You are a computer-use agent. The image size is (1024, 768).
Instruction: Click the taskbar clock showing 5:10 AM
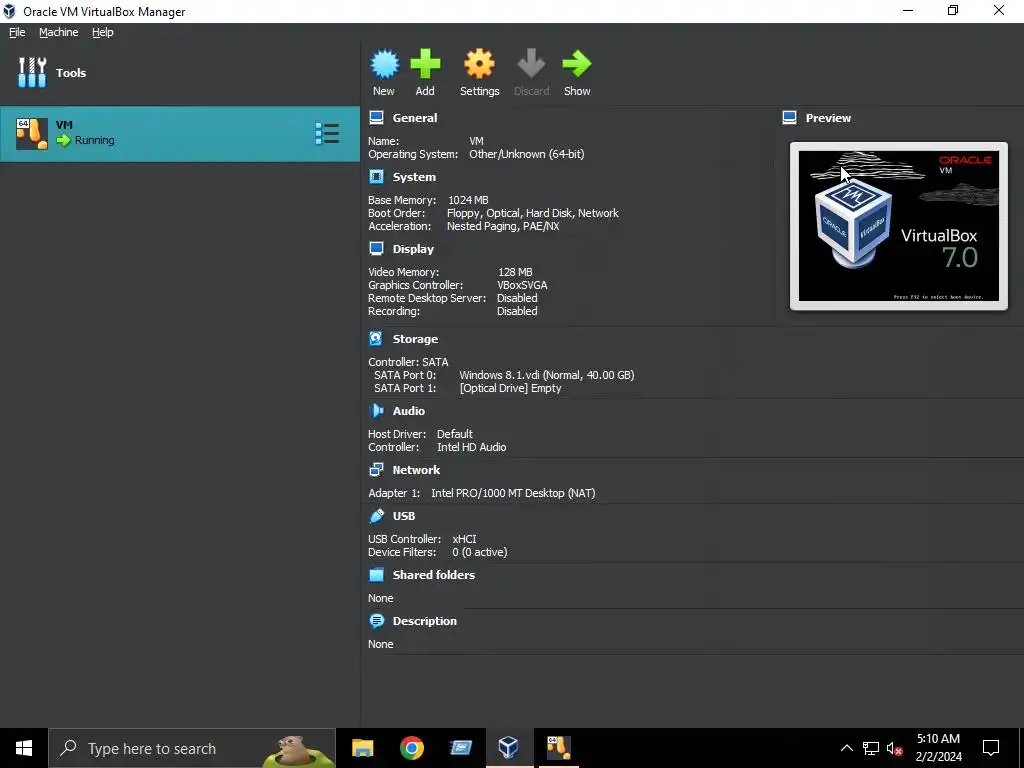(938, 748)
